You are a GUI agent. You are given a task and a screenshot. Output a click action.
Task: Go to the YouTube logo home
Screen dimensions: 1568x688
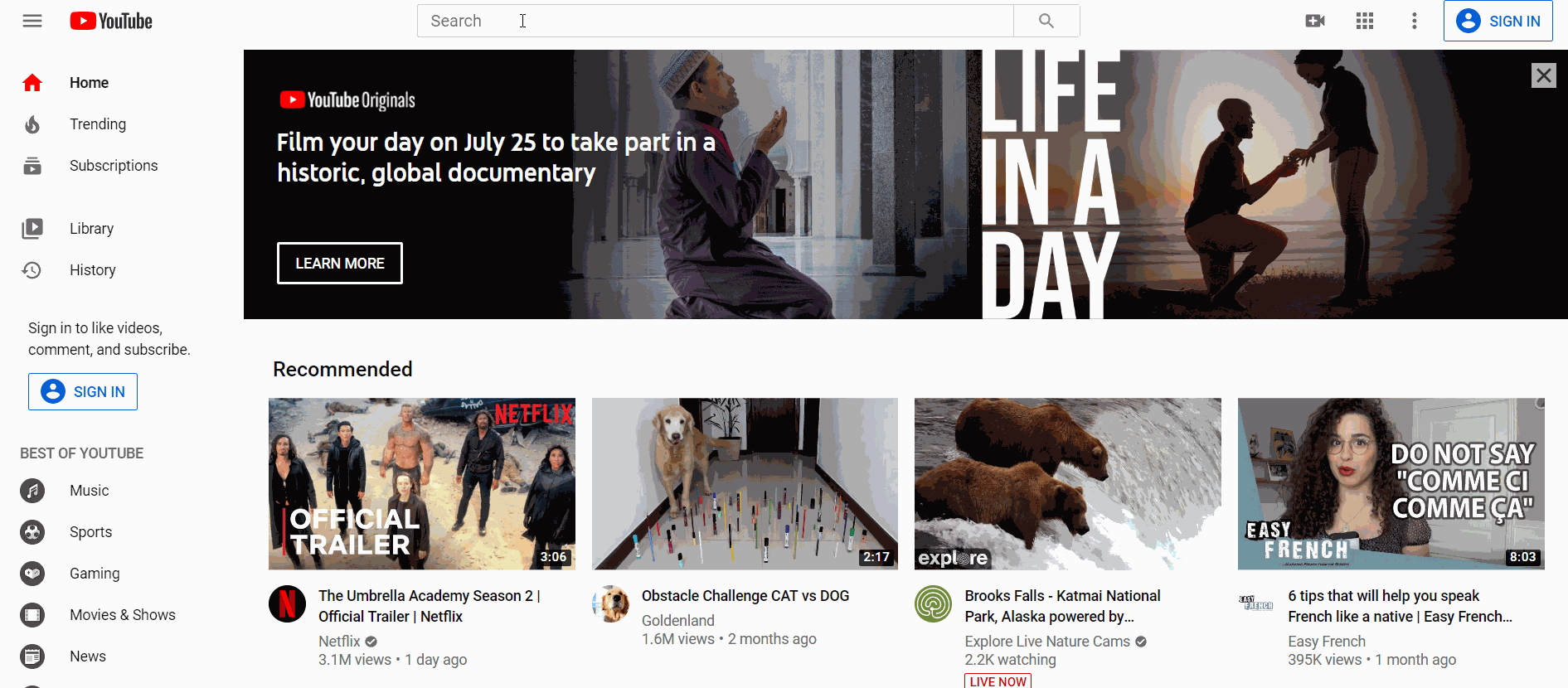111,21
